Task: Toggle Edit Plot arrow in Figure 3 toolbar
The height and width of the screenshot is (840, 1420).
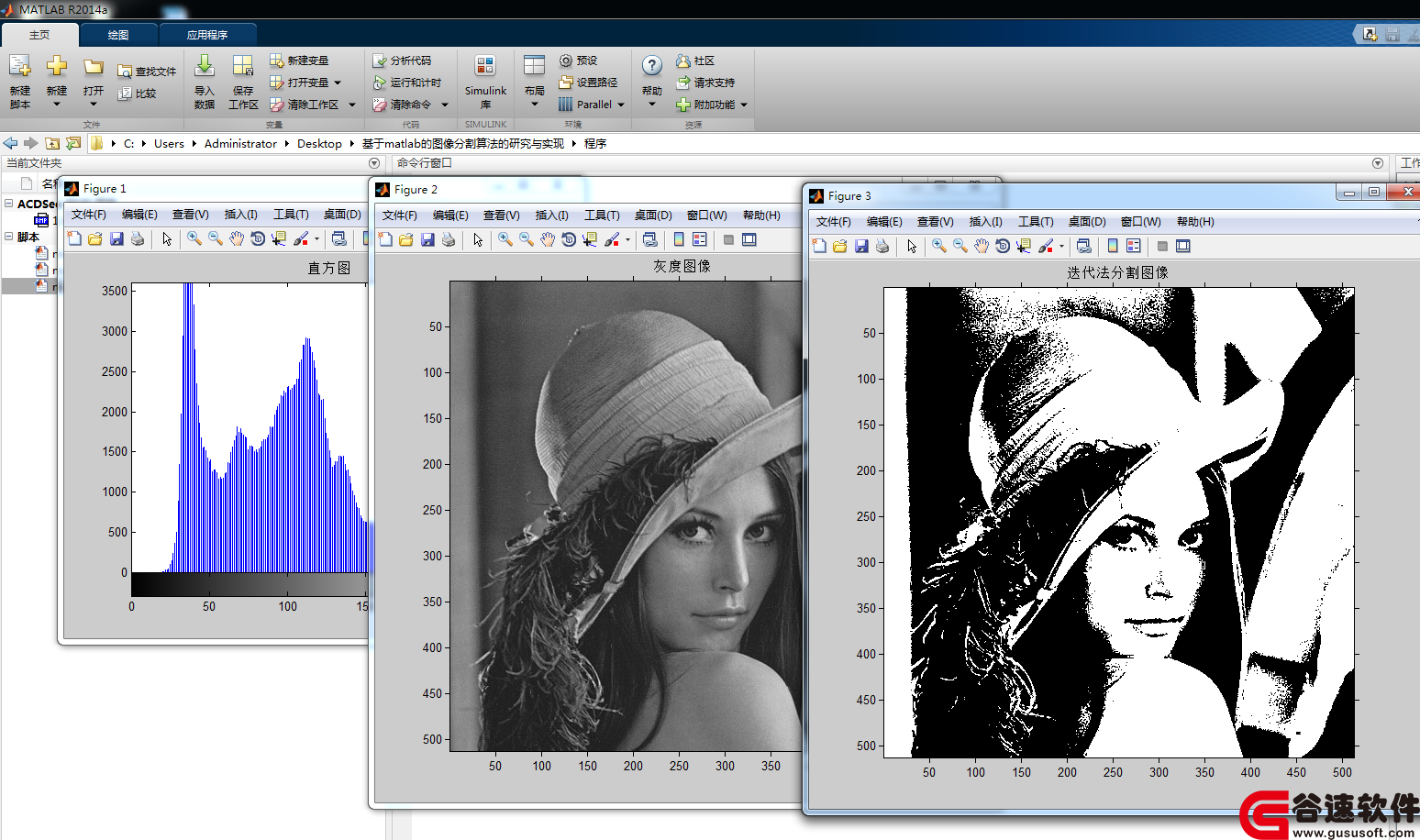Action: coord(911,246)
